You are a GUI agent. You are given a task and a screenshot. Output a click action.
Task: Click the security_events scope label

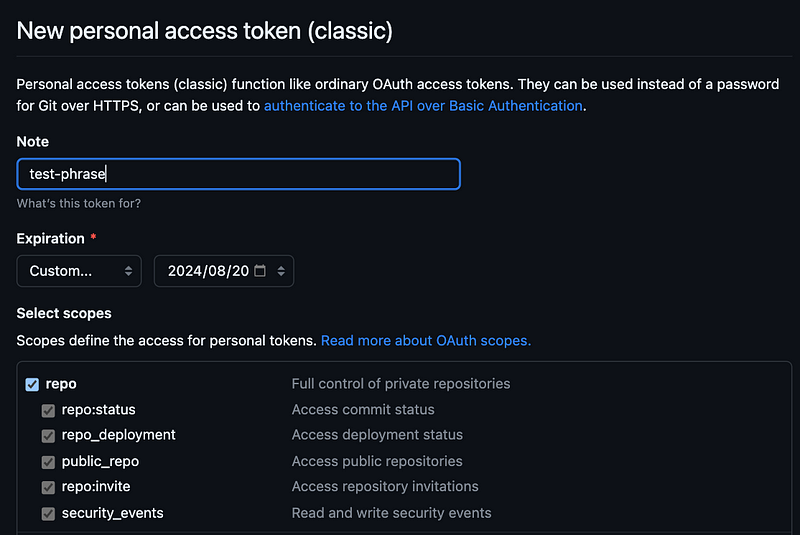pyautogui.click(x=112, y=513)
